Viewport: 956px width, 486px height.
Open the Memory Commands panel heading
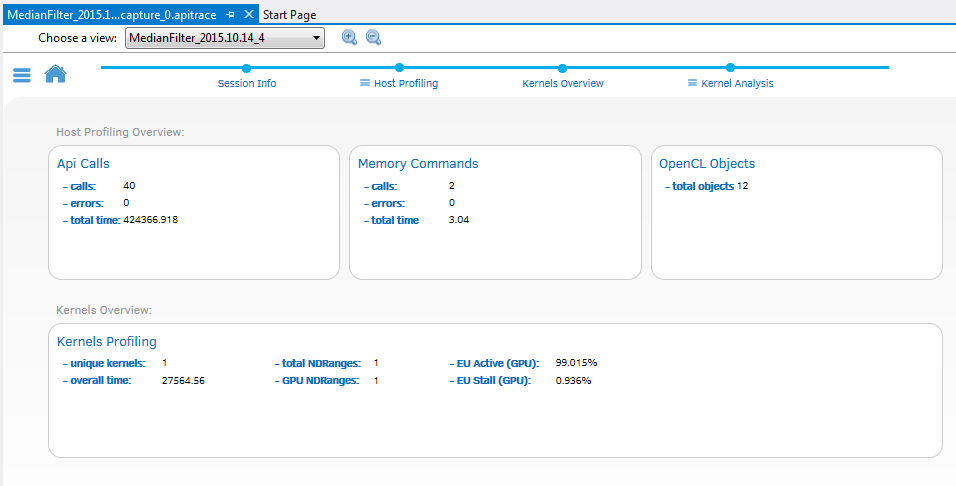418,163
